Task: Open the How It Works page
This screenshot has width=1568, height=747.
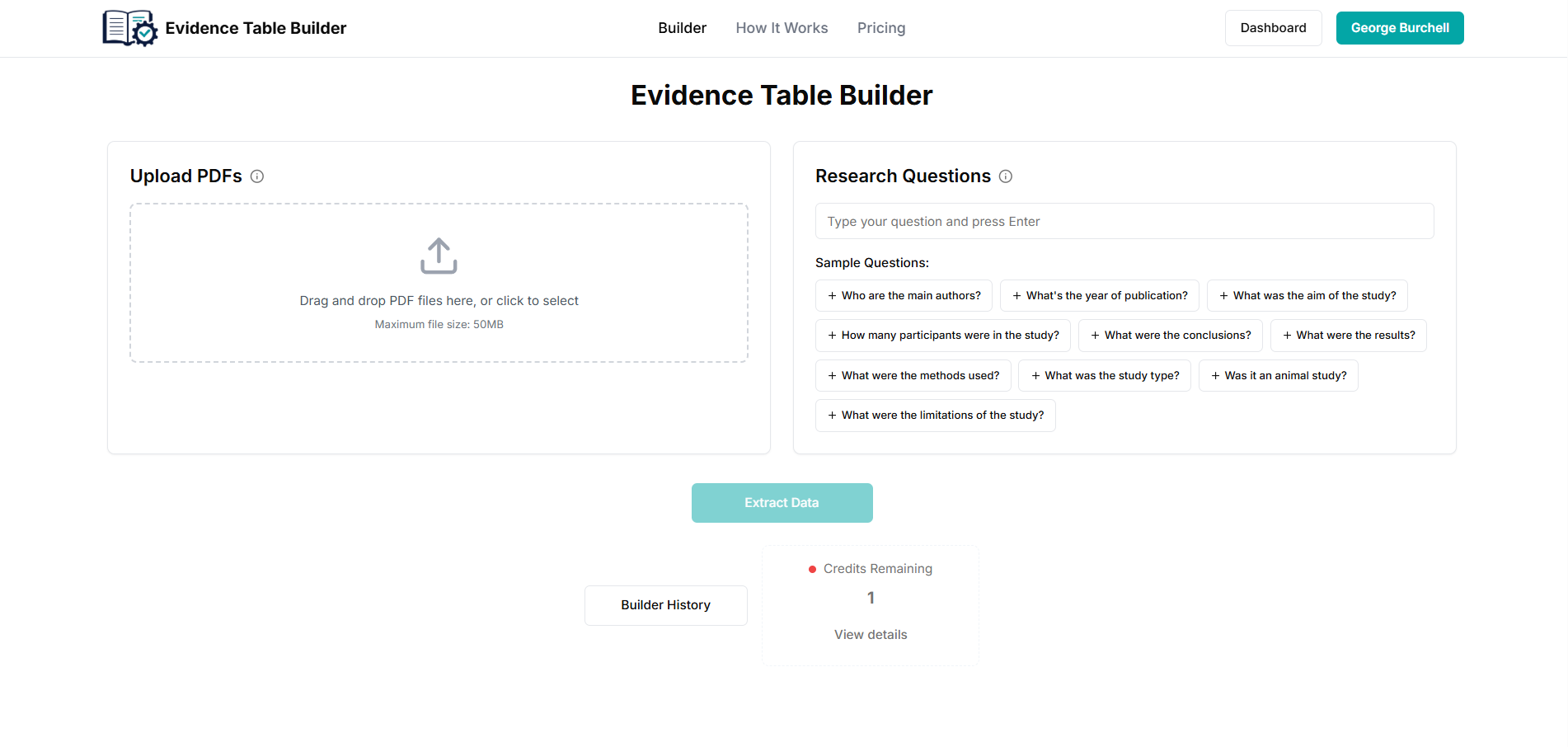Action: click(x=782, y=28)
